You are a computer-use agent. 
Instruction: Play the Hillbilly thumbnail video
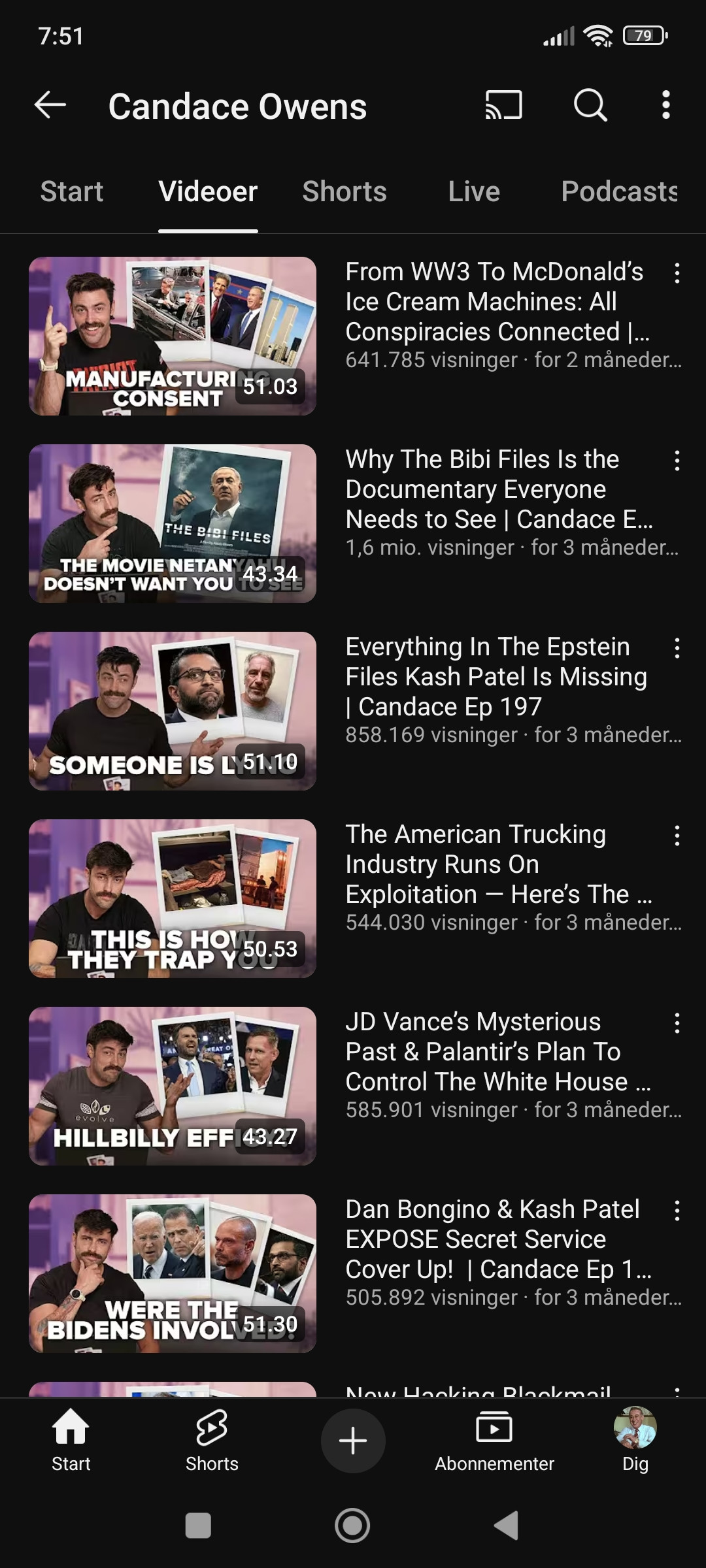(173, 1086)
